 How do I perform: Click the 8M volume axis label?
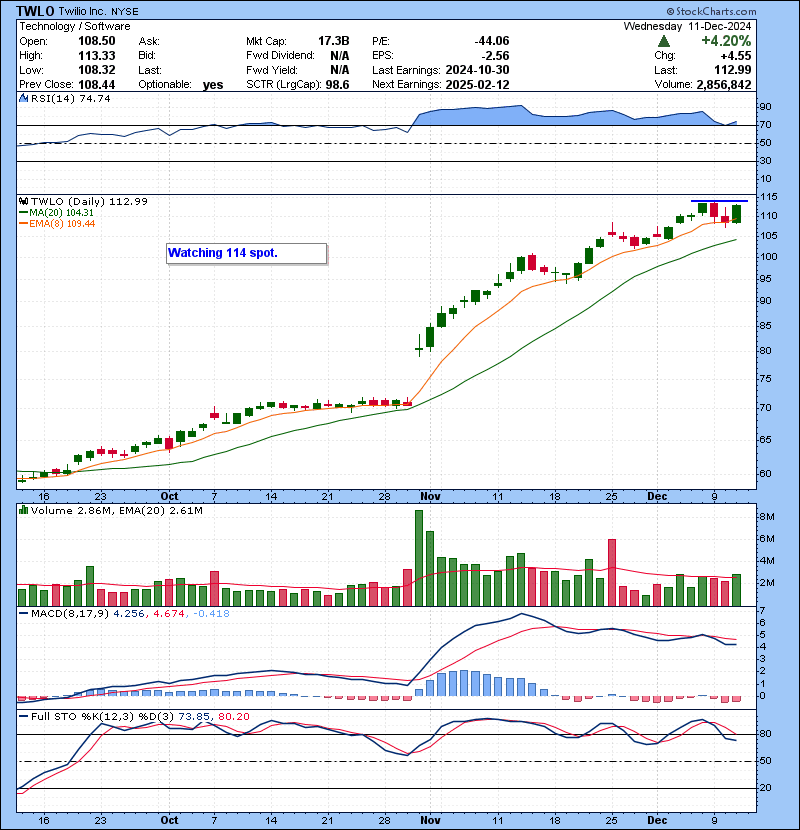click(767, 517)
